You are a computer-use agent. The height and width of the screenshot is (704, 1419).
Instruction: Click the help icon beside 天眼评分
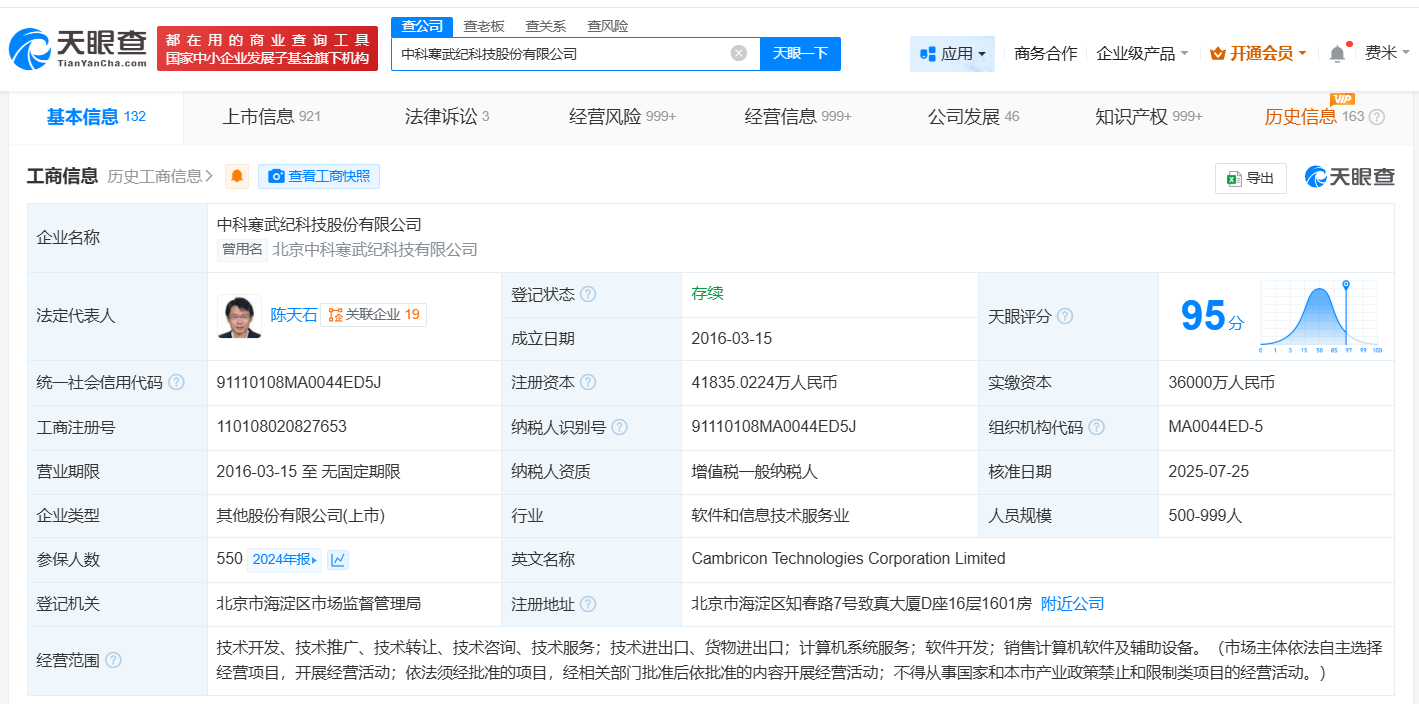tap(1064, 316)
